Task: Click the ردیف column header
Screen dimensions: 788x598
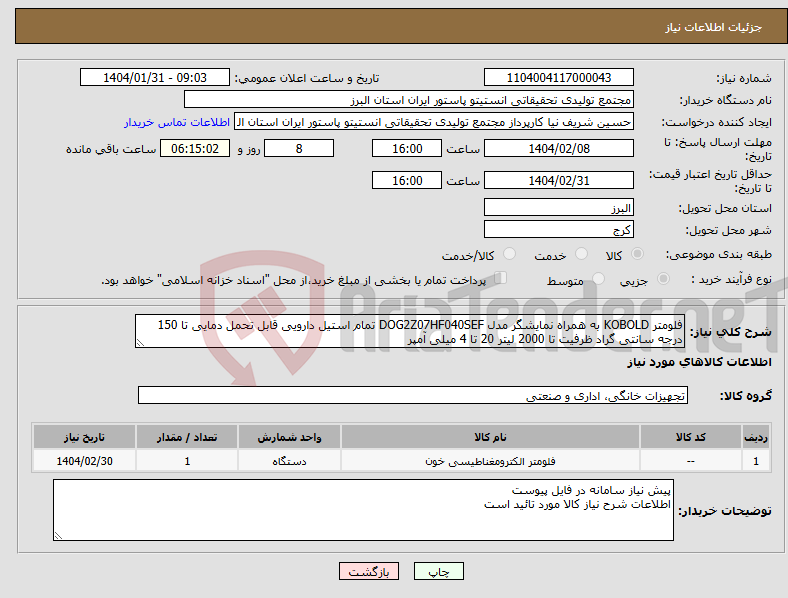Action: pos(756,437)
